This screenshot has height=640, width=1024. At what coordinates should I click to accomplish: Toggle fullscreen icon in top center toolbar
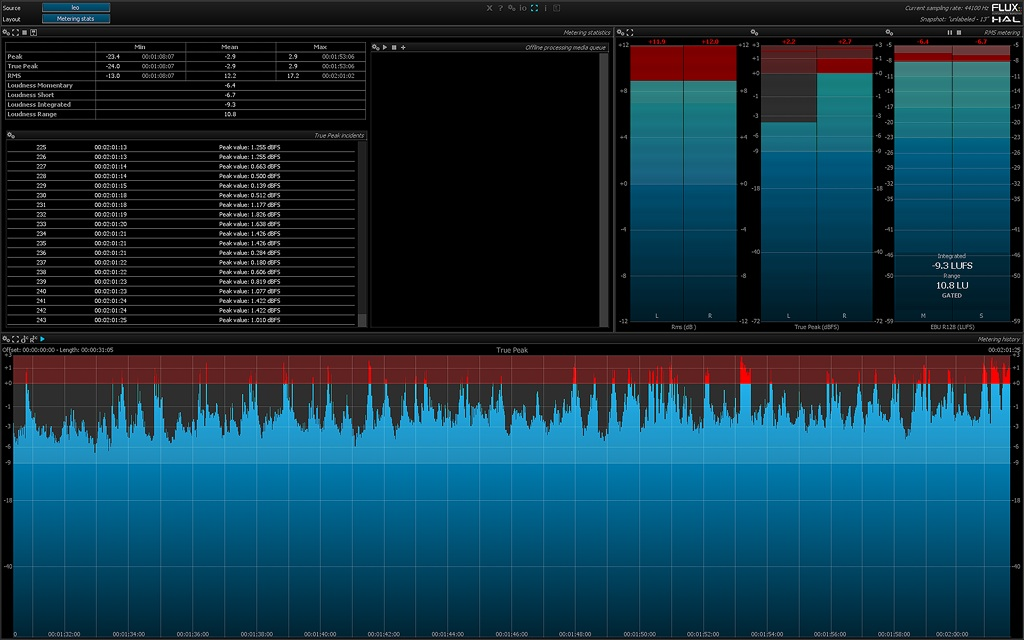click(x=534, y=8)
